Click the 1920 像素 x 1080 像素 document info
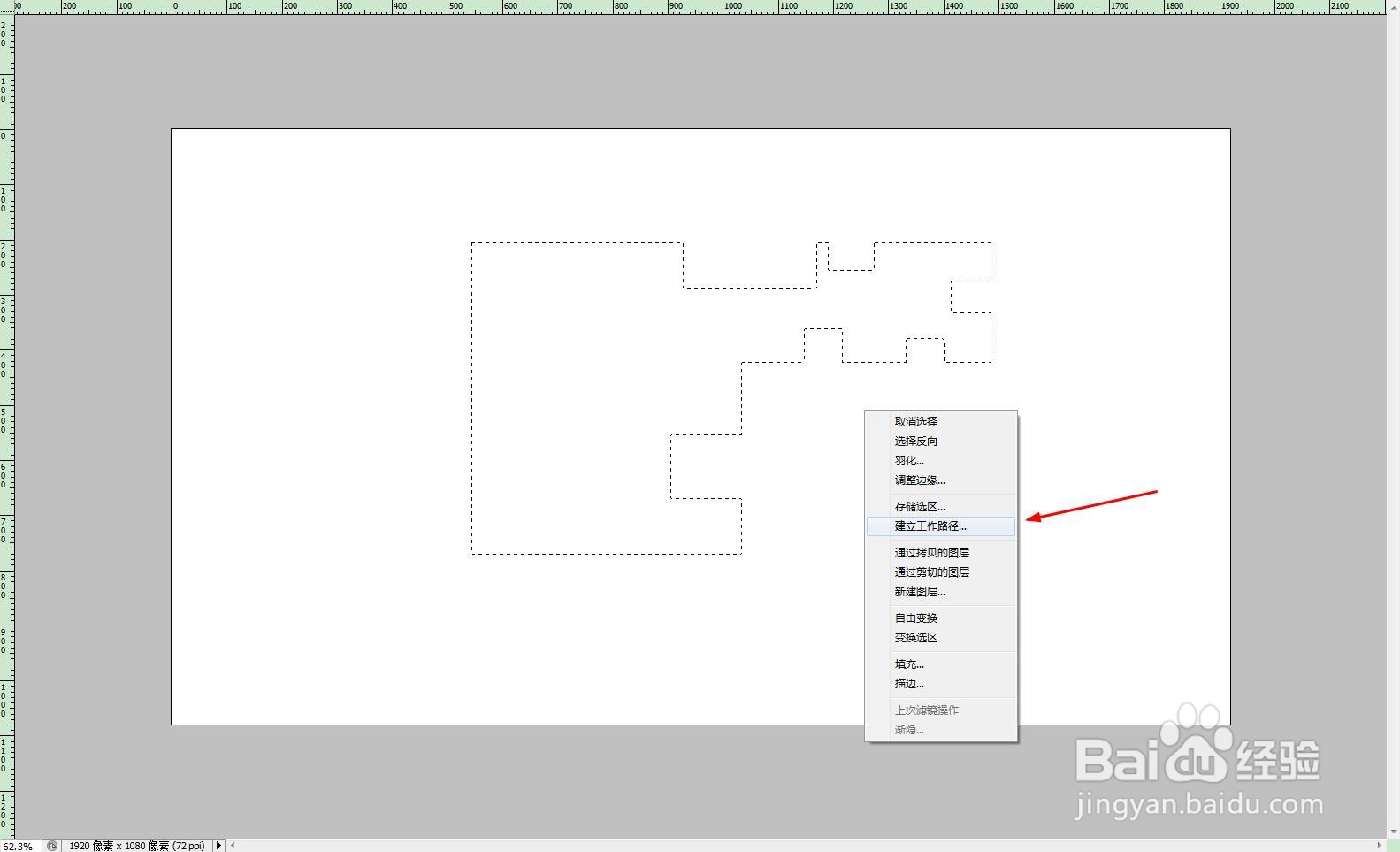The height and width of the screenshot is (852, 1400). [x=137, y=846]
